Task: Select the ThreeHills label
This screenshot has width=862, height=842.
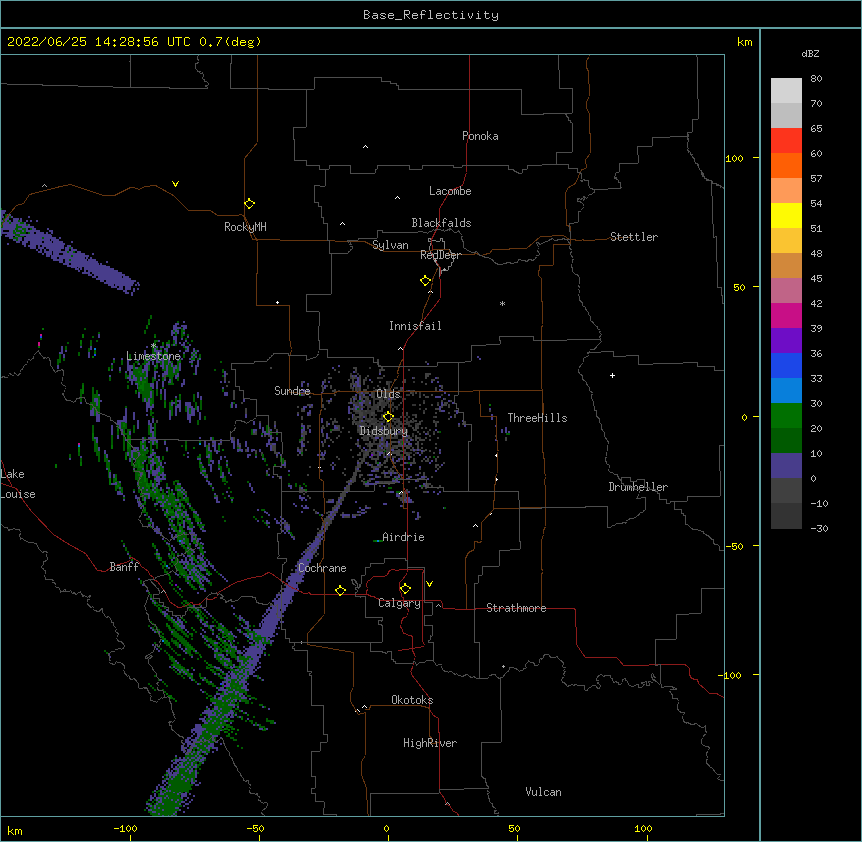Action: point(537,418)
